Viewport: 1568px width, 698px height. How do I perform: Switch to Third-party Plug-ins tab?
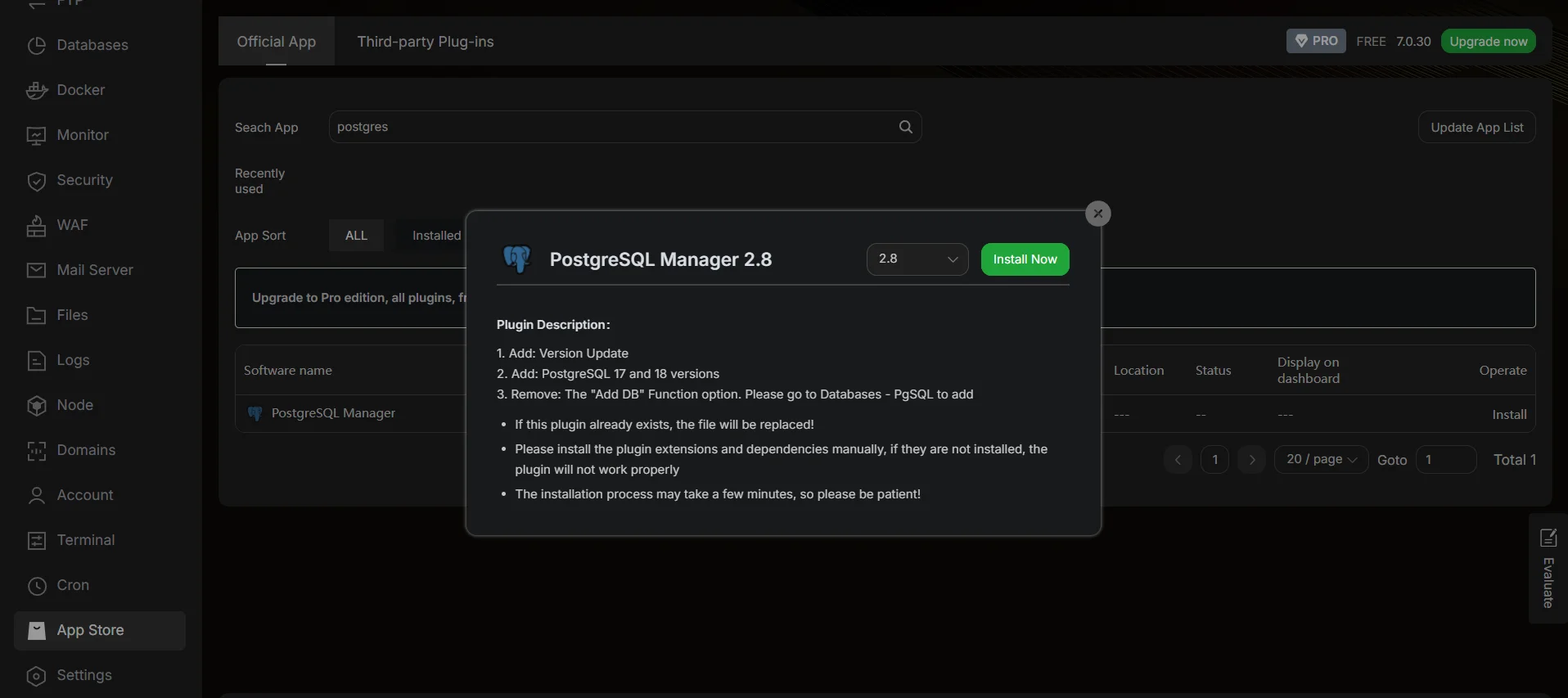(425, 42)
